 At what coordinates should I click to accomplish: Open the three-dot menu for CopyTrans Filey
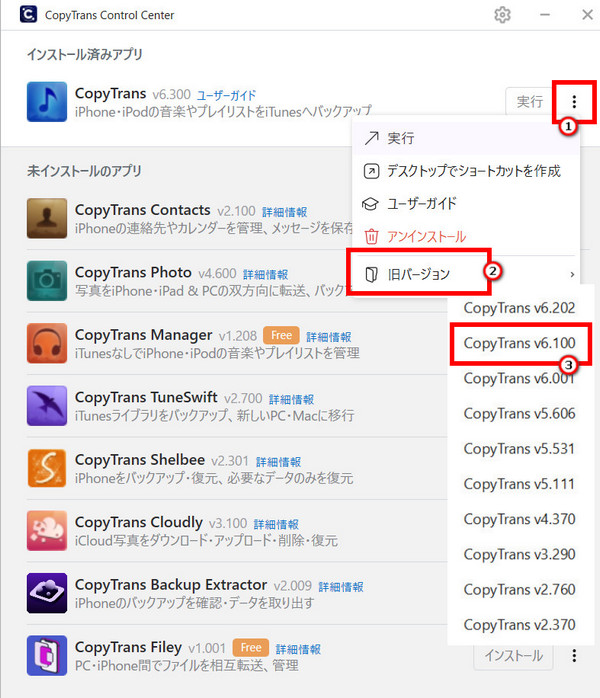coord(574,655)
